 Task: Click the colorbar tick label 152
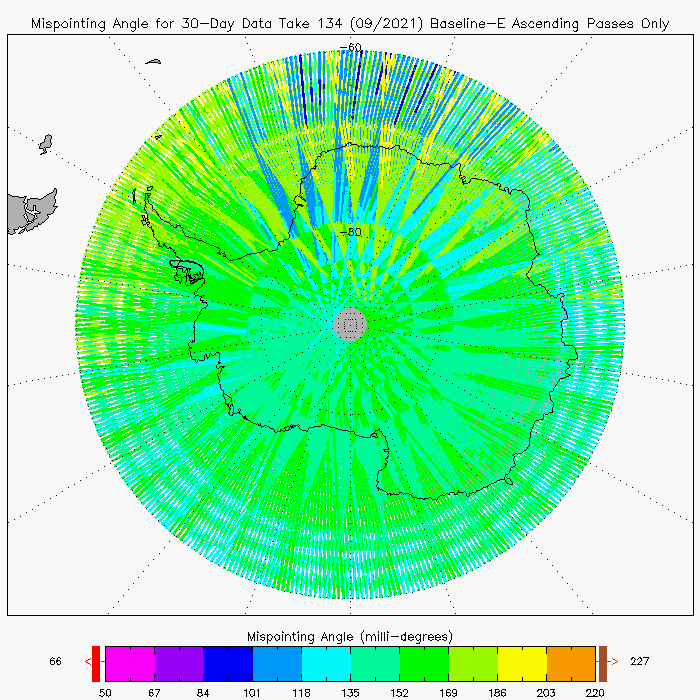coord(400,693)
